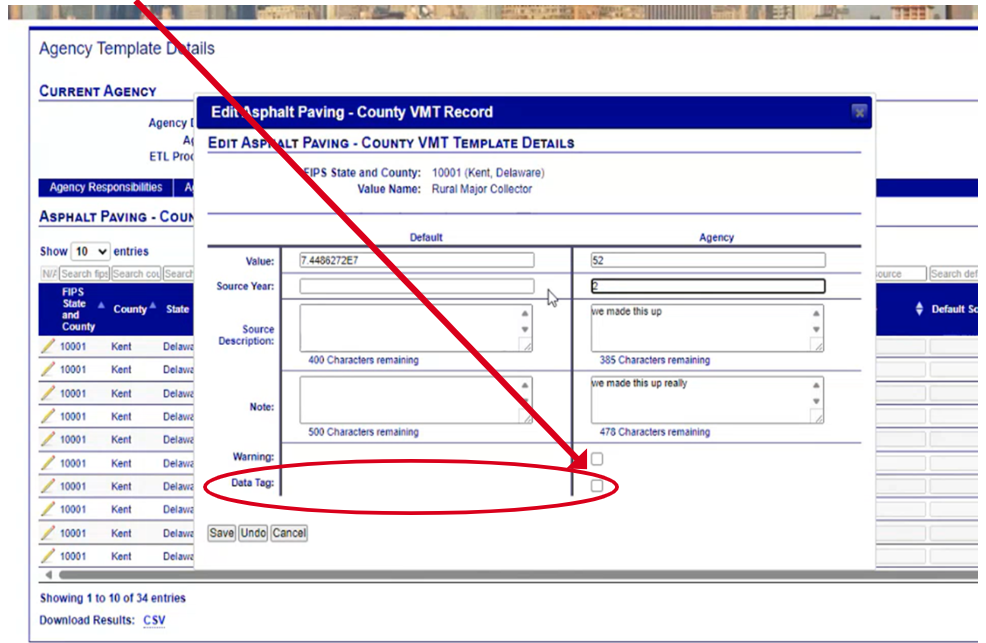Check the Agency Warning checkbox
Screen dimensions: 986x643
click(597, 459)
